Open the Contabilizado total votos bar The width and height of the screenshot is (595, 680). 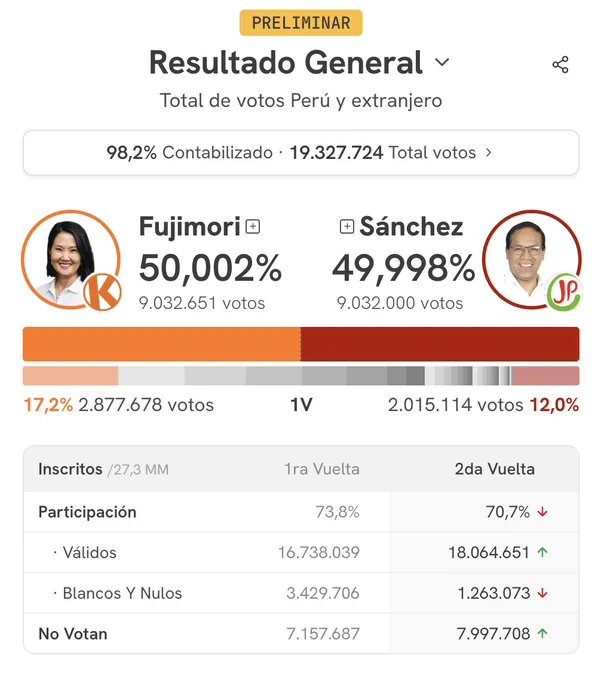click(301, 153)
